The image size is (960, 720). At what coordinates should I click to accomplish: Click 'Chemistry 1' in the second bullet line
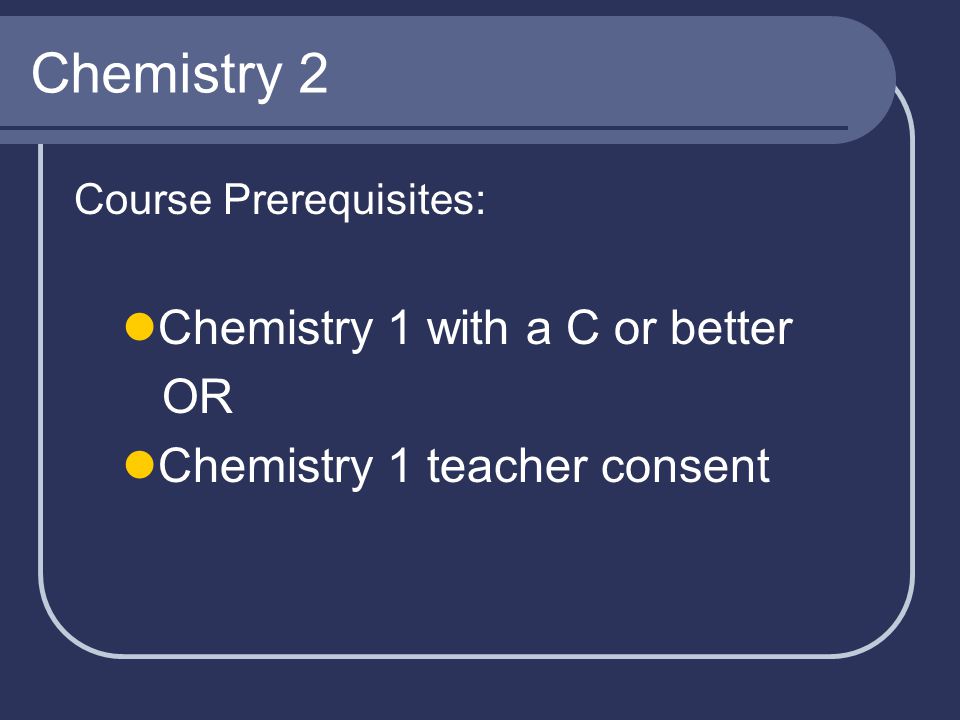(285, 467)
